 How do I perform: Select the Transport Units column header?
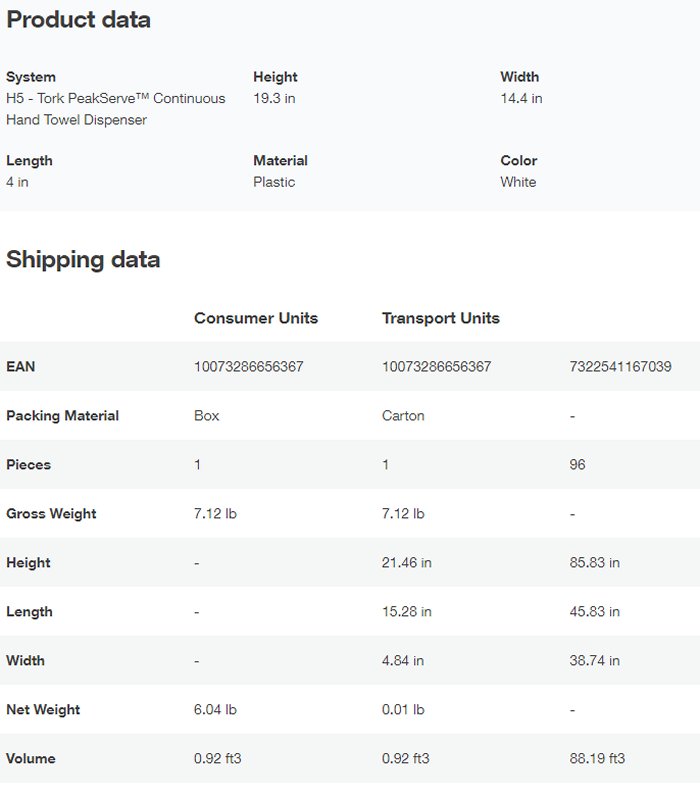[x=441, y=318]
